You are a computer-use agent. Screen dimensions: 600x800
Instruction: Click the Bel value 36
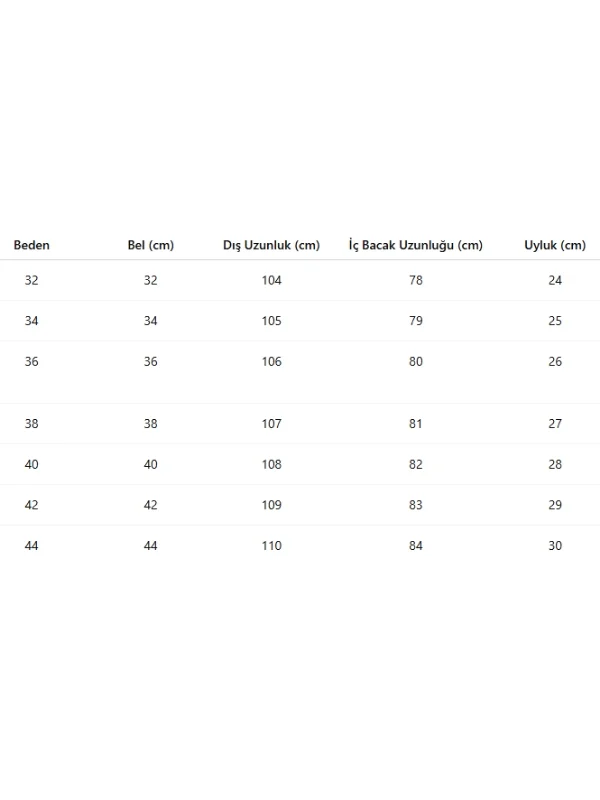pyautogui.click(x=150, y=362)
